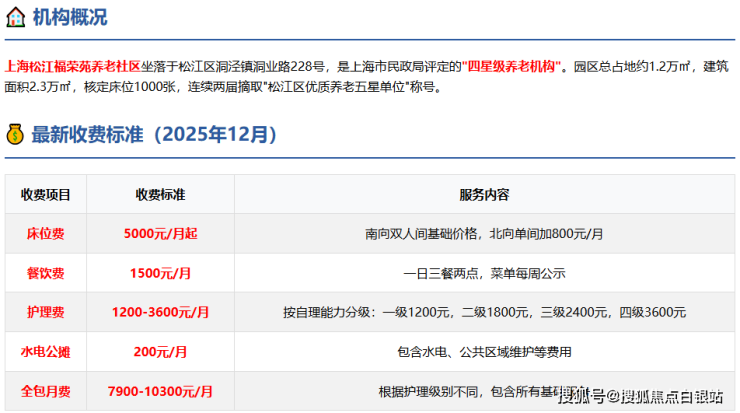Select the 水电公摊 row label

point(46,352)
